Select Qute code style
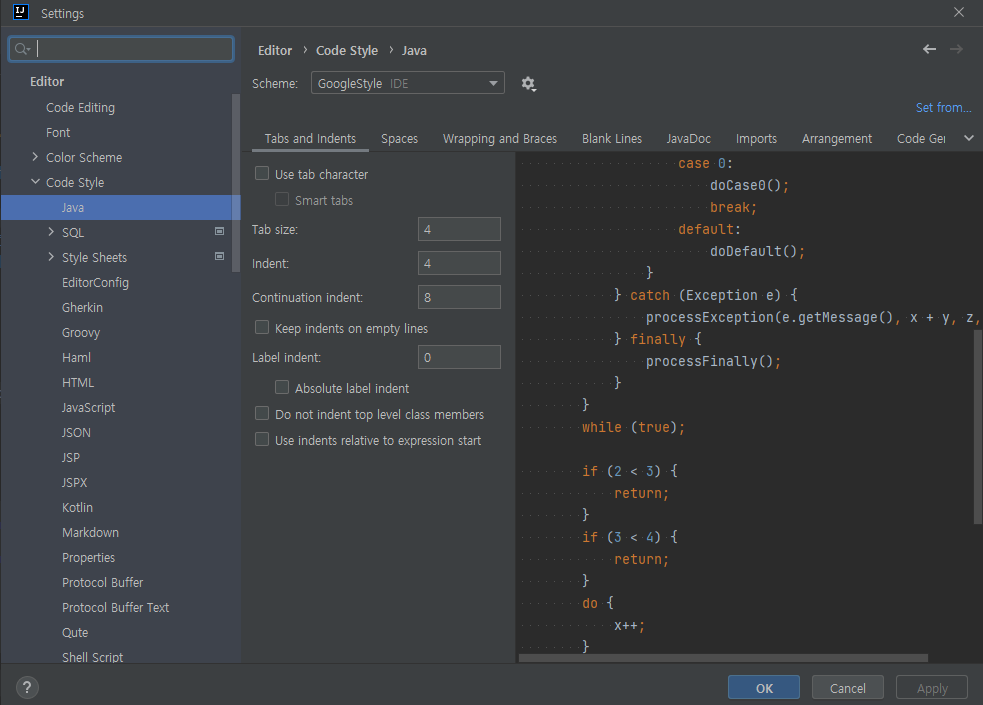The image size is (983, 705). (75, 633)
